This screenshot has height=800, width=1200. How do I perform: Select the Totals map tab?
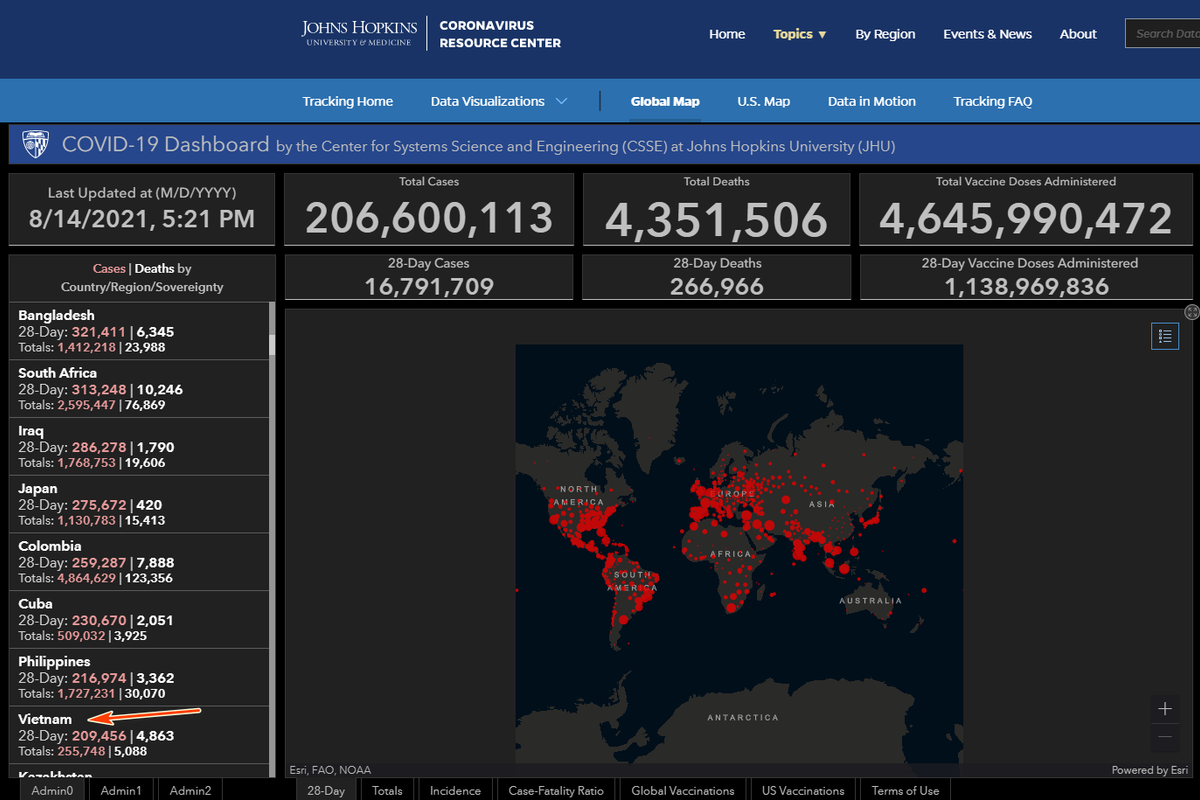[387, 790]
